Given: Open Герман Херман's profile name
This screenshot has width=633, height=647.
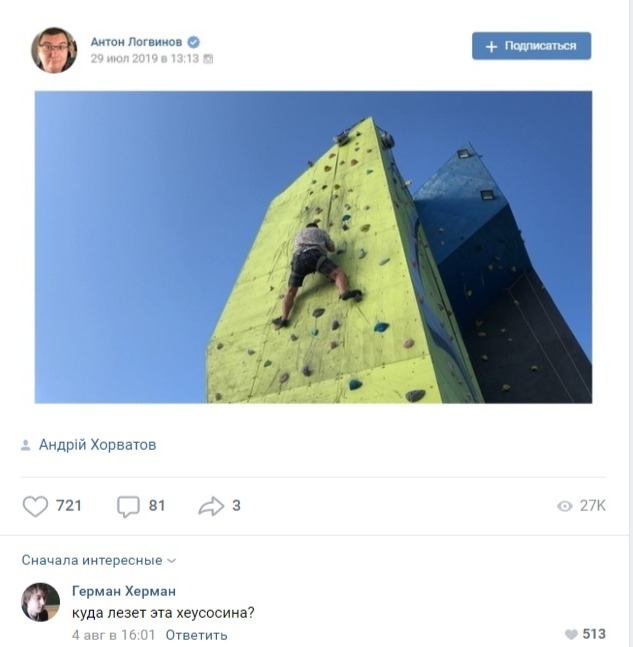Looking at the screenshot, I should click(x=124, y=591).
